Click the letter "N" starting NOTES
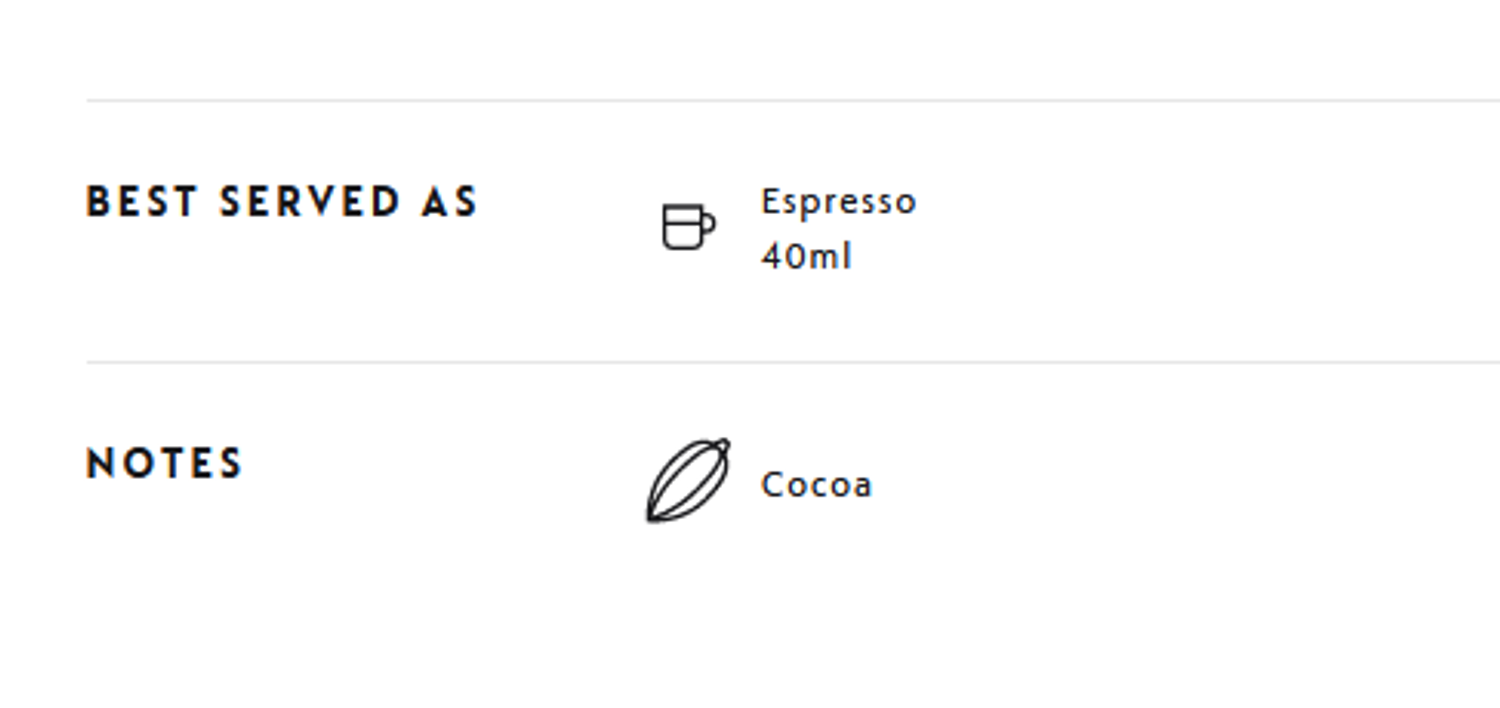Image resolution: width=1500 pixels, height=708 pixels. (100, 464)
